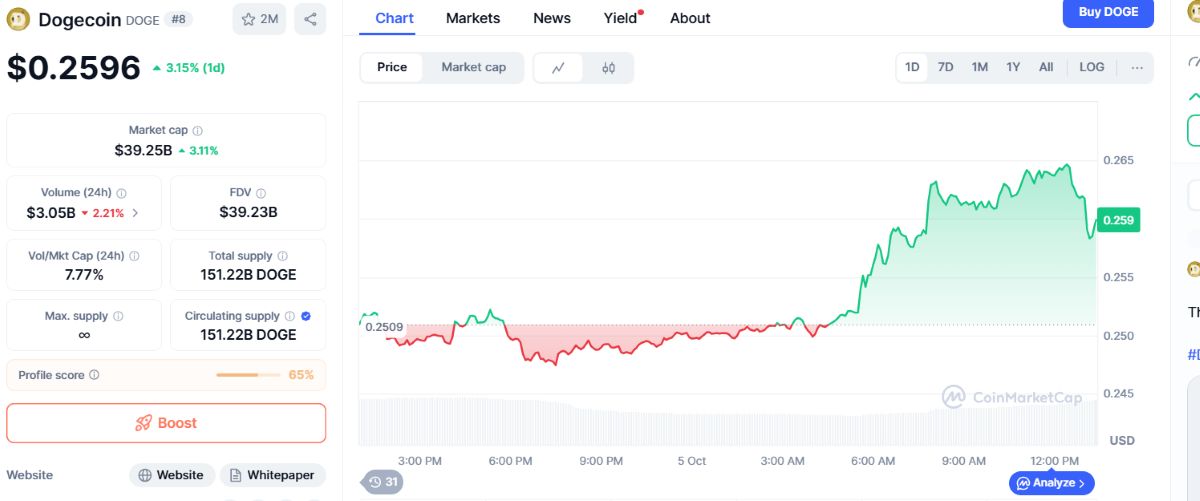The height and width of the screenshot is (501, 1200).
Task: Click Market cap info icon
Action: pos(197,131)
